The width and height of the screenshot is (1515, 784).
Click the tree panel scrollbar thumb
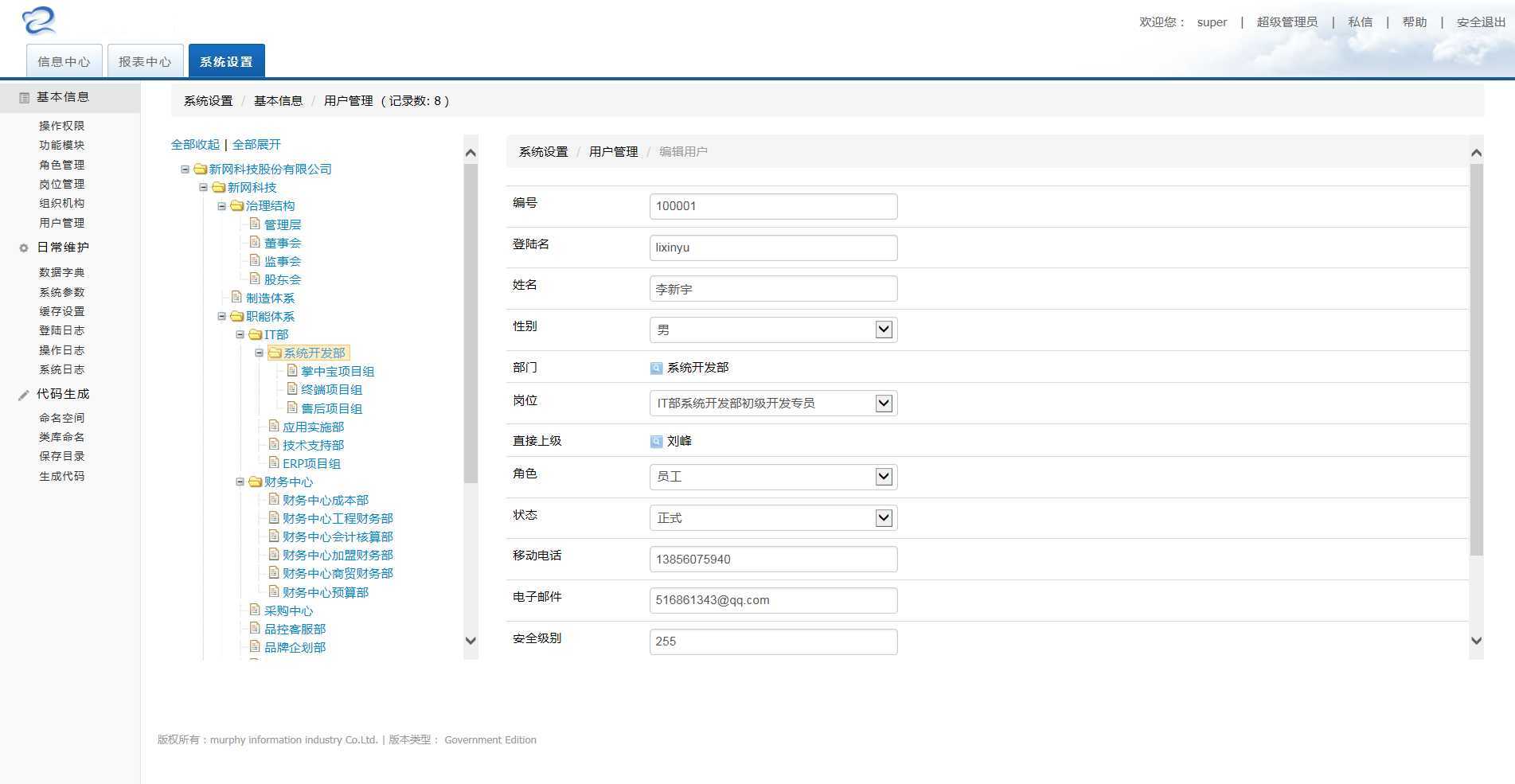click(471, 323)
